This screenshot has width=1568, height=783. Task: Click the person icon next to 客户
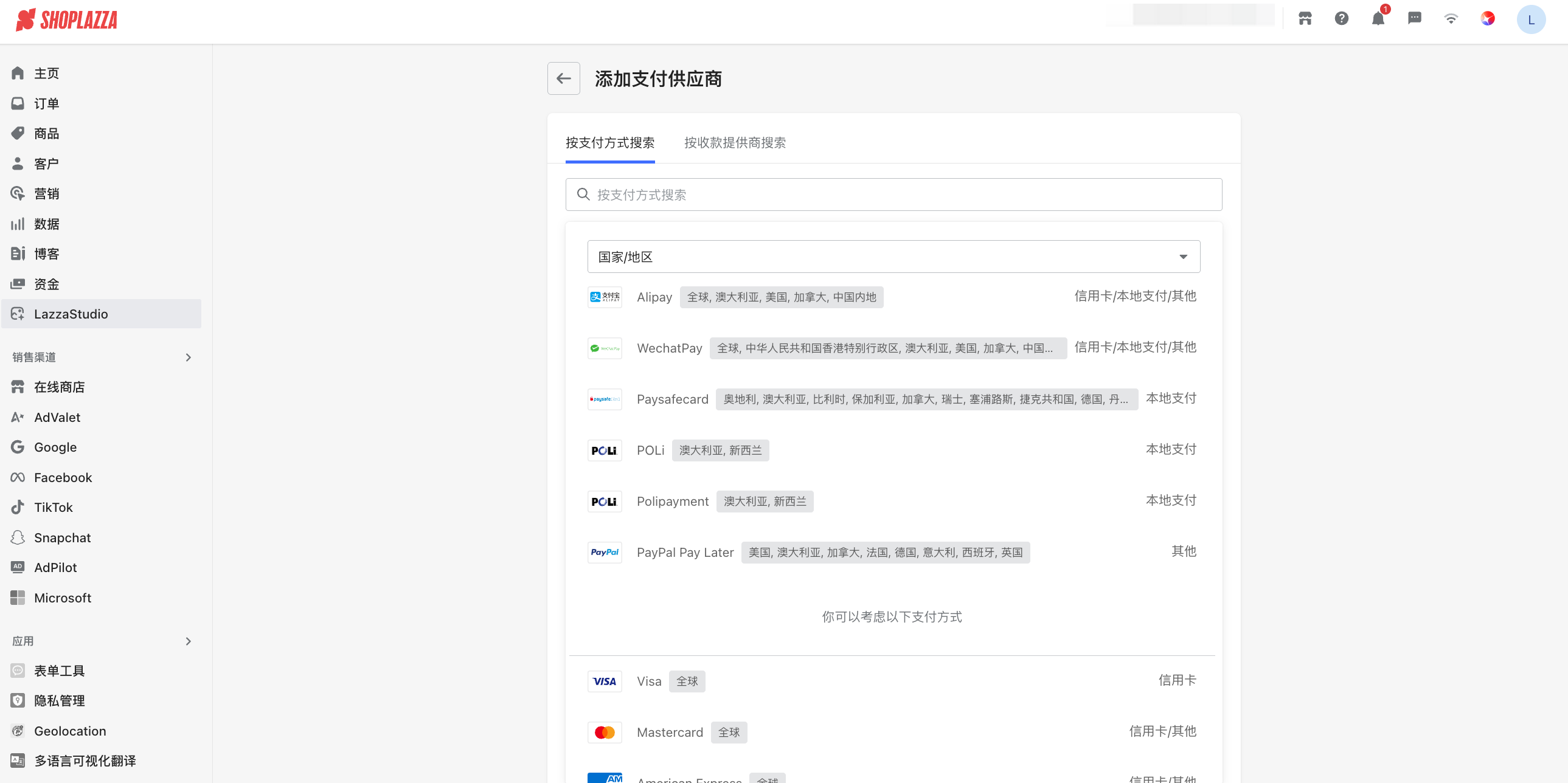pos(18,164)
